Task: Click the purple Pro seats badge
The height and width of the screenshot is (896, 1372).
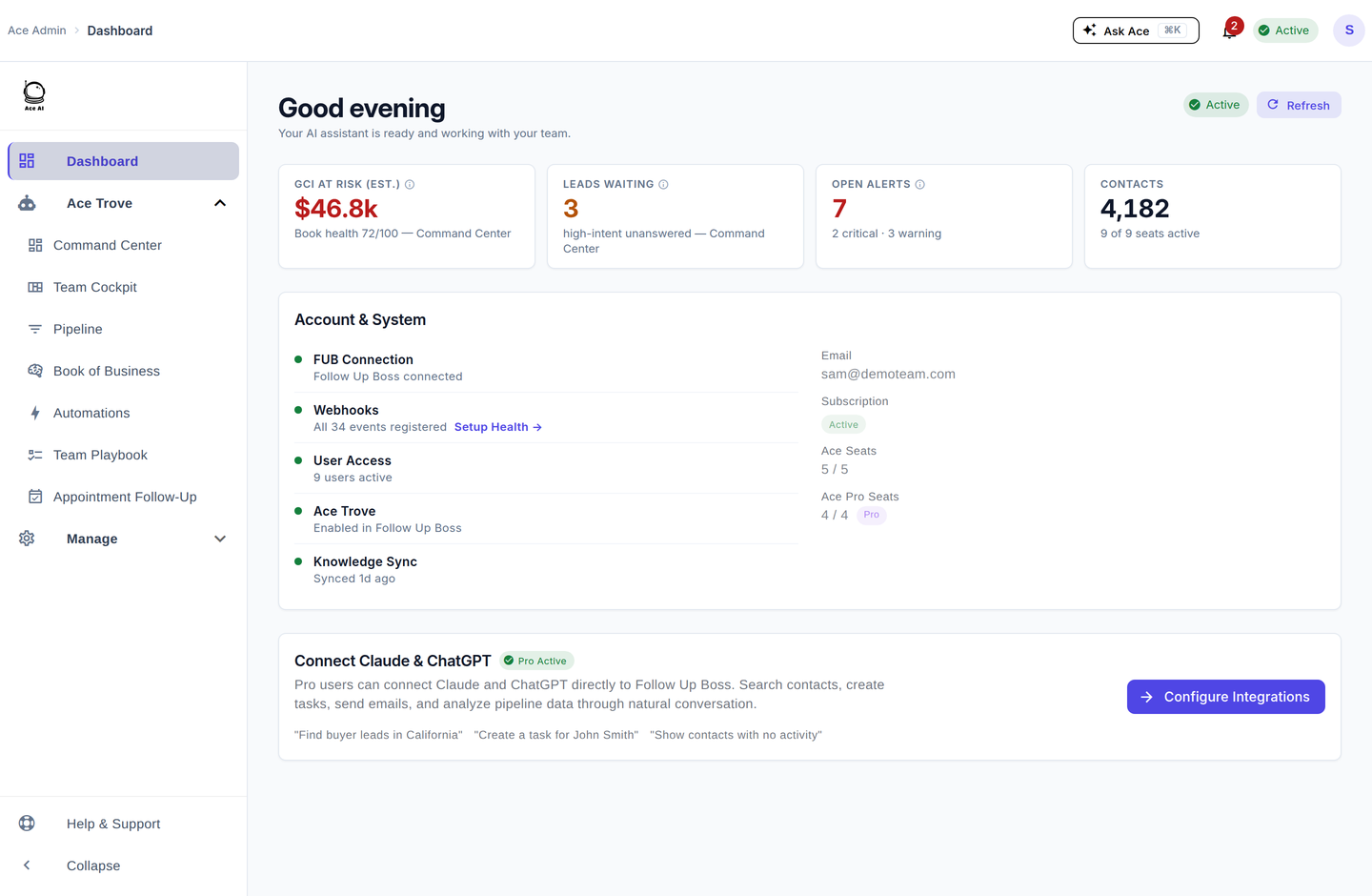Action: coord(872,515)
